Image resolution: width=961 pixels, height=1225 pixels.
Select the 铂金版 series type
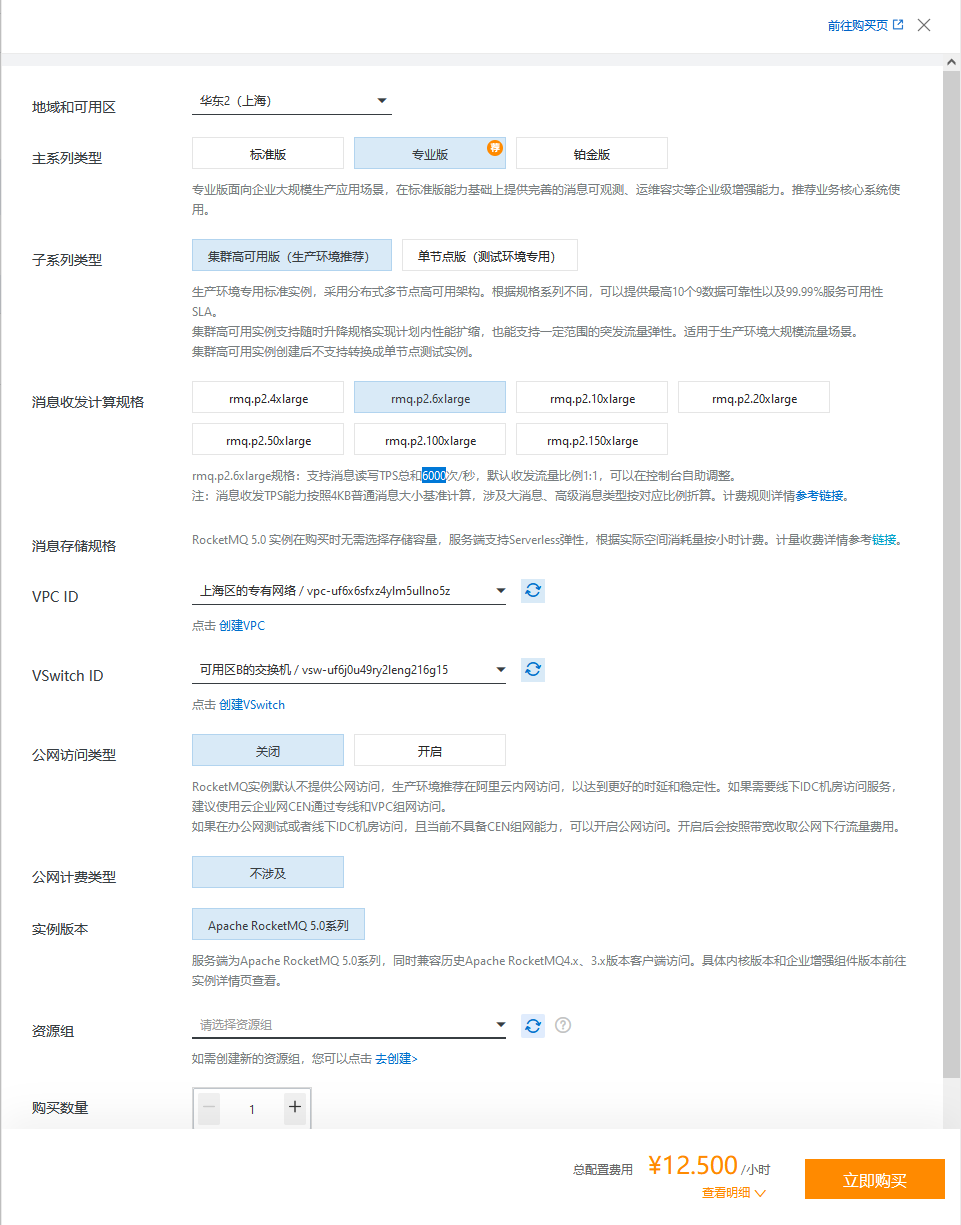pos(592,153)
